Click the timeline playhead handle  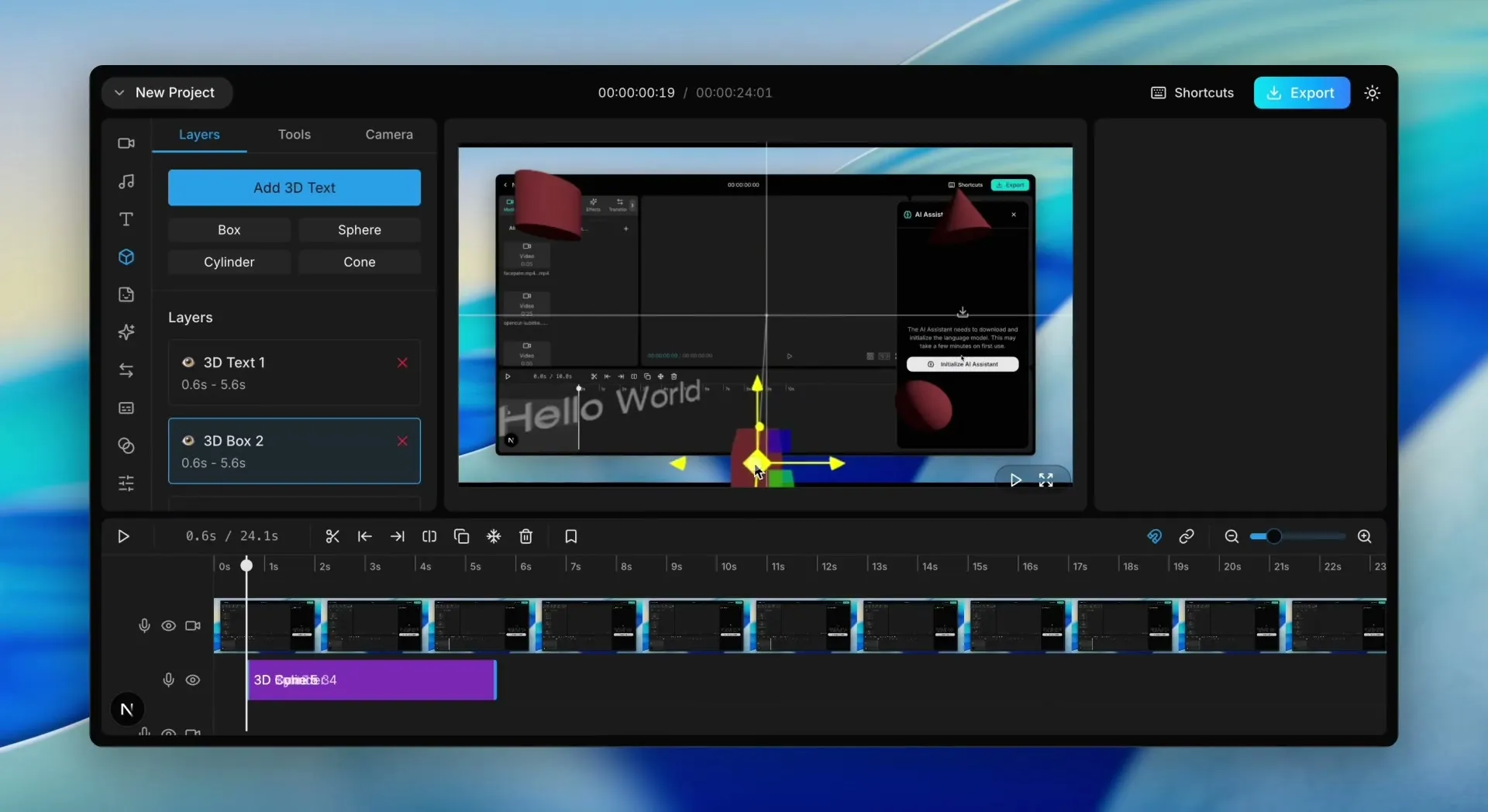[x=246, y=565]
